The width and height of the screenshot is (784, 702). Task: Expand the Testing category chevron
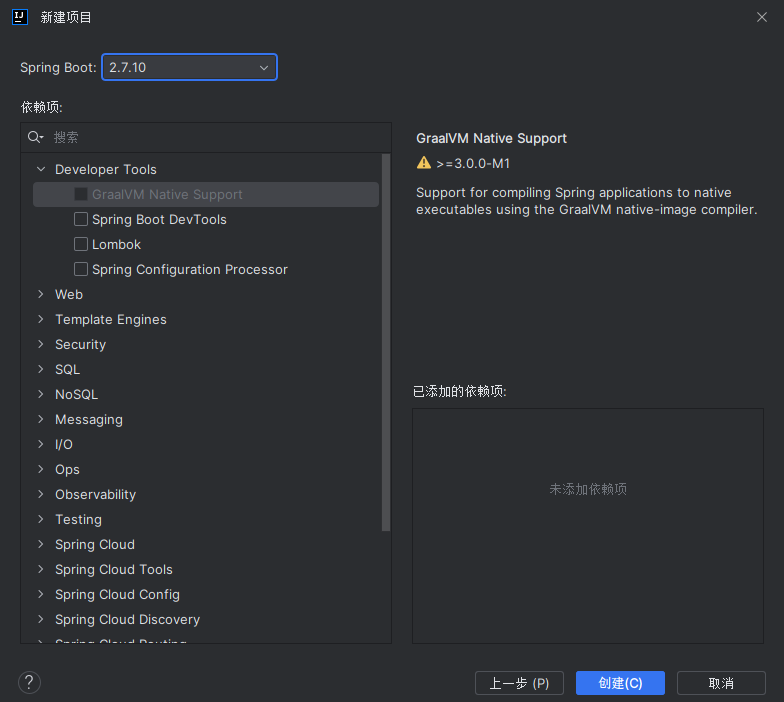click(41, 519)
